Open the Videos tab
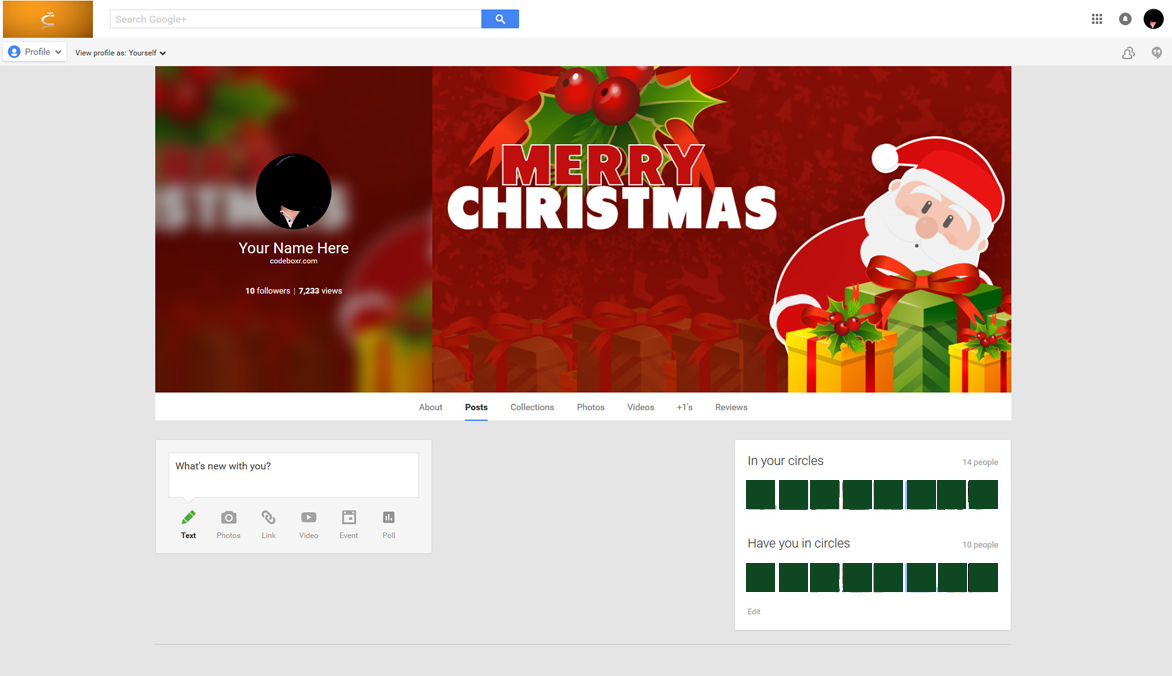Image resolution: width=1172 pixels, height=676 pixels. pyautogui.click(x=641, y=408)
